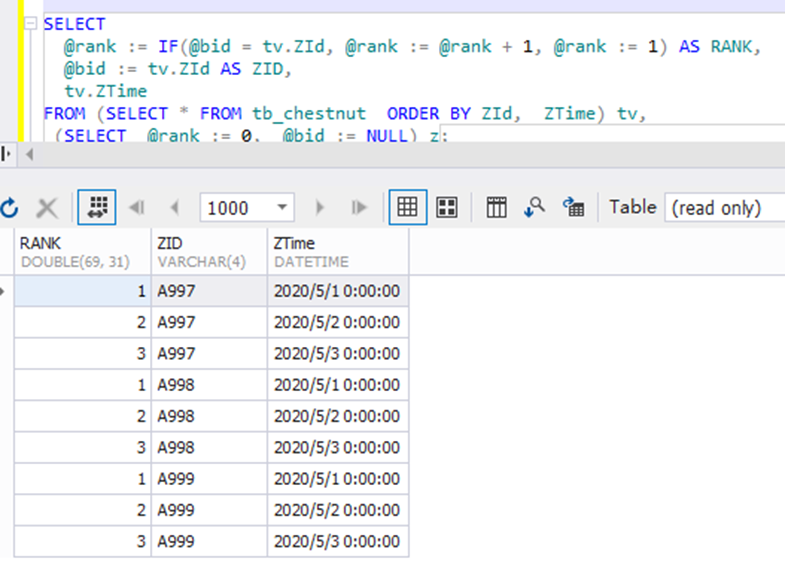Sort by ZTime column header
Screen dimensions: 785x580
pyautogui.click(x=338, y=252)
